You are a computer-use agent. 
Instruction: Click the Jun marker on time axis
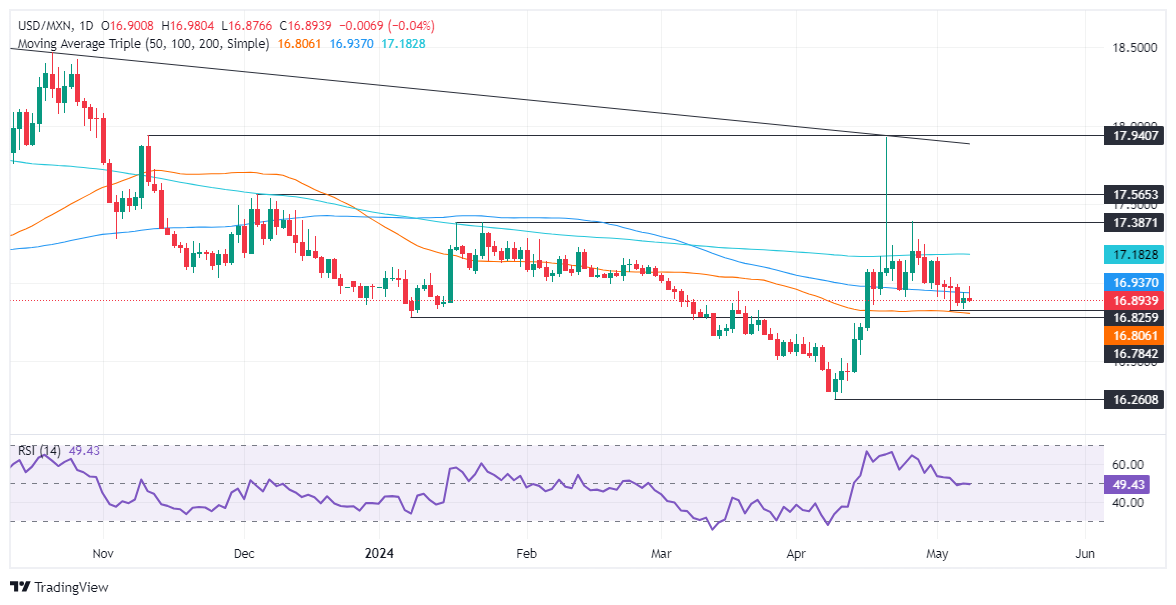[1087, 553]
